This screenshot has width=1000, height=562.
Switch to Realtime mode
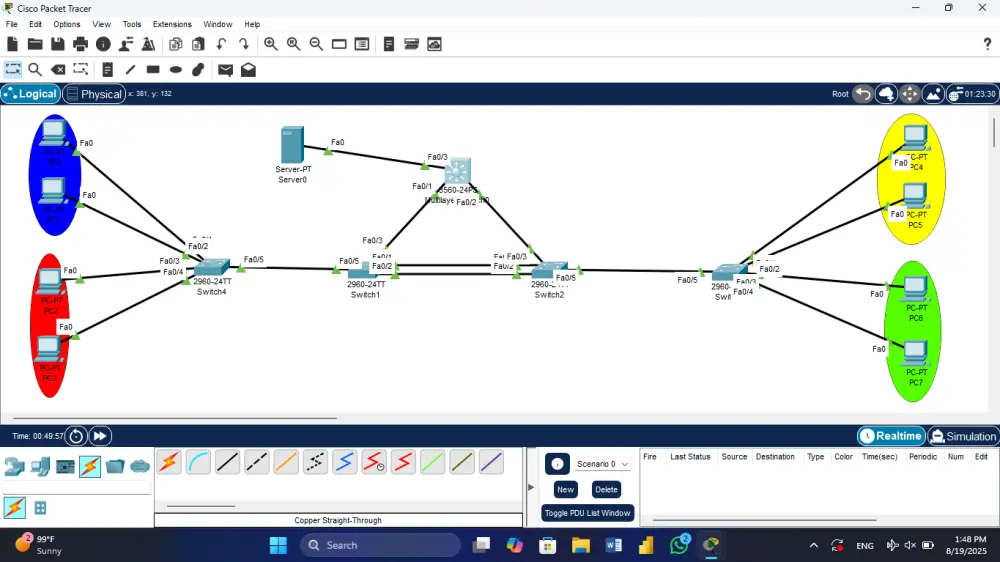891,436
